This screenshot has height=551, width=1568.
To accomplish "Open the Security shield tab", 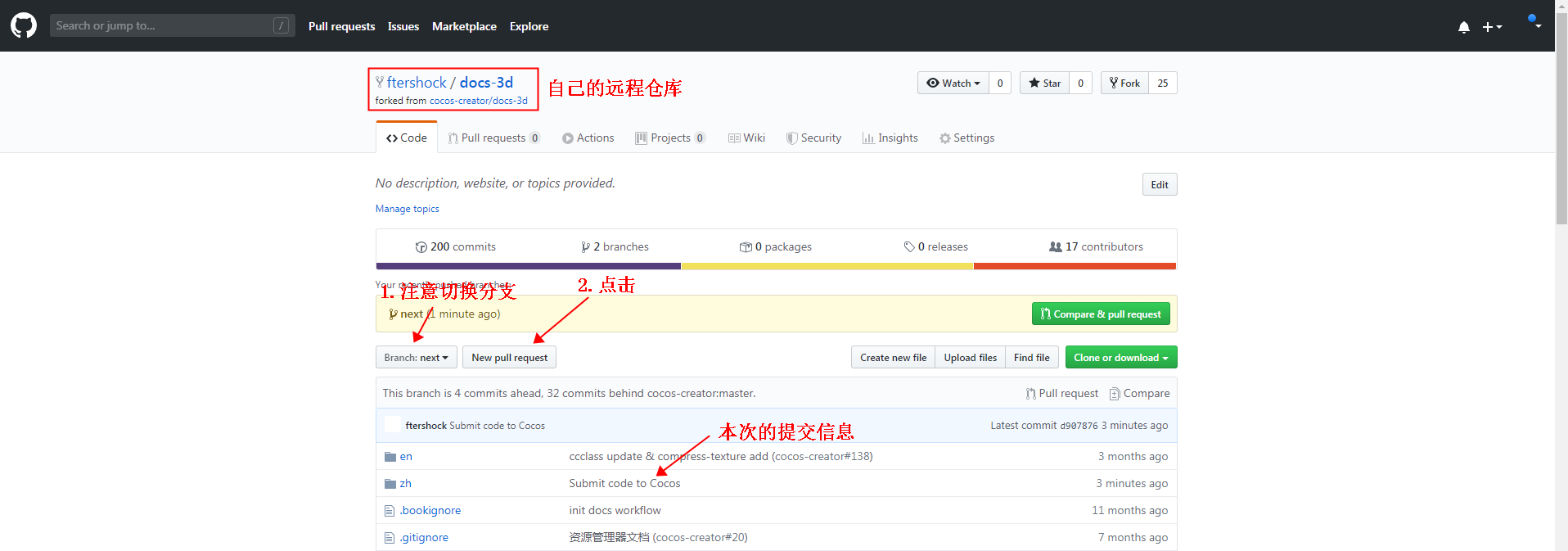I will tap(813, 138).
